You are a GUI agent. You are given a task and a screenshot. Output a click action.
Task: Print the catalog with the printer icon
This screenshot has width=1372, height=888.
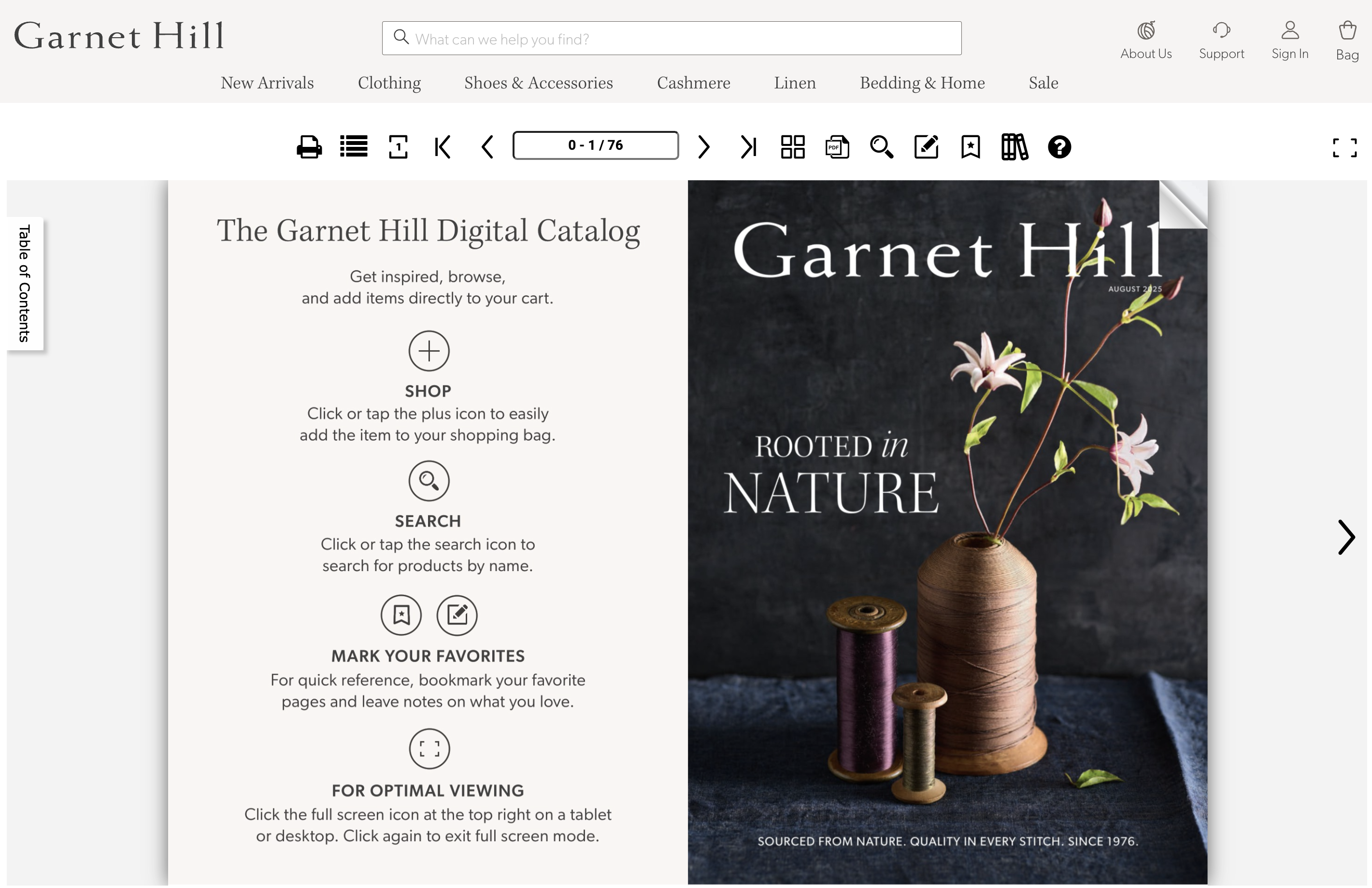click(x=309, y=147)
